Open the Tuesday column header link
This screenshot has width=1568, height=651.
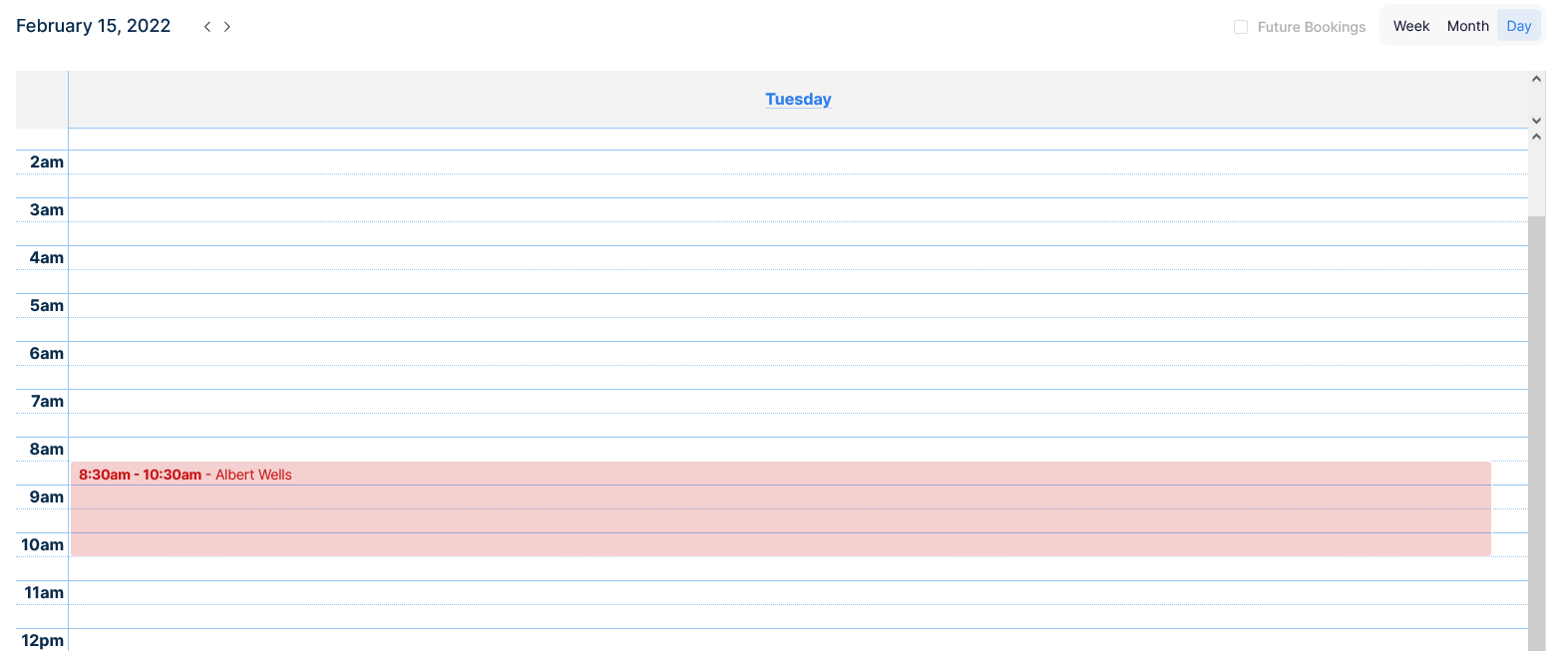tap(798, 100)
